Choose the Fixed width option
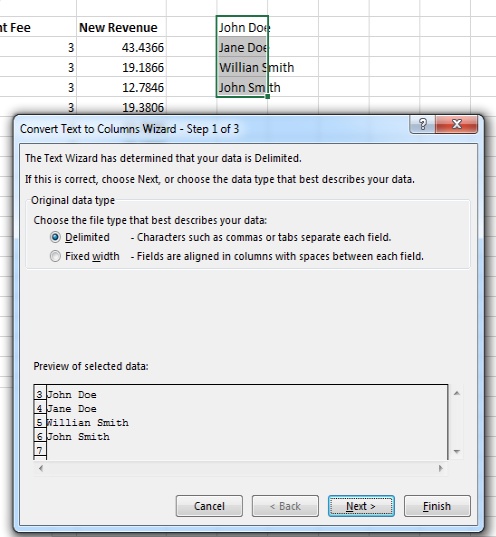Screen dimensions: 496x537 tap(55, 256)
